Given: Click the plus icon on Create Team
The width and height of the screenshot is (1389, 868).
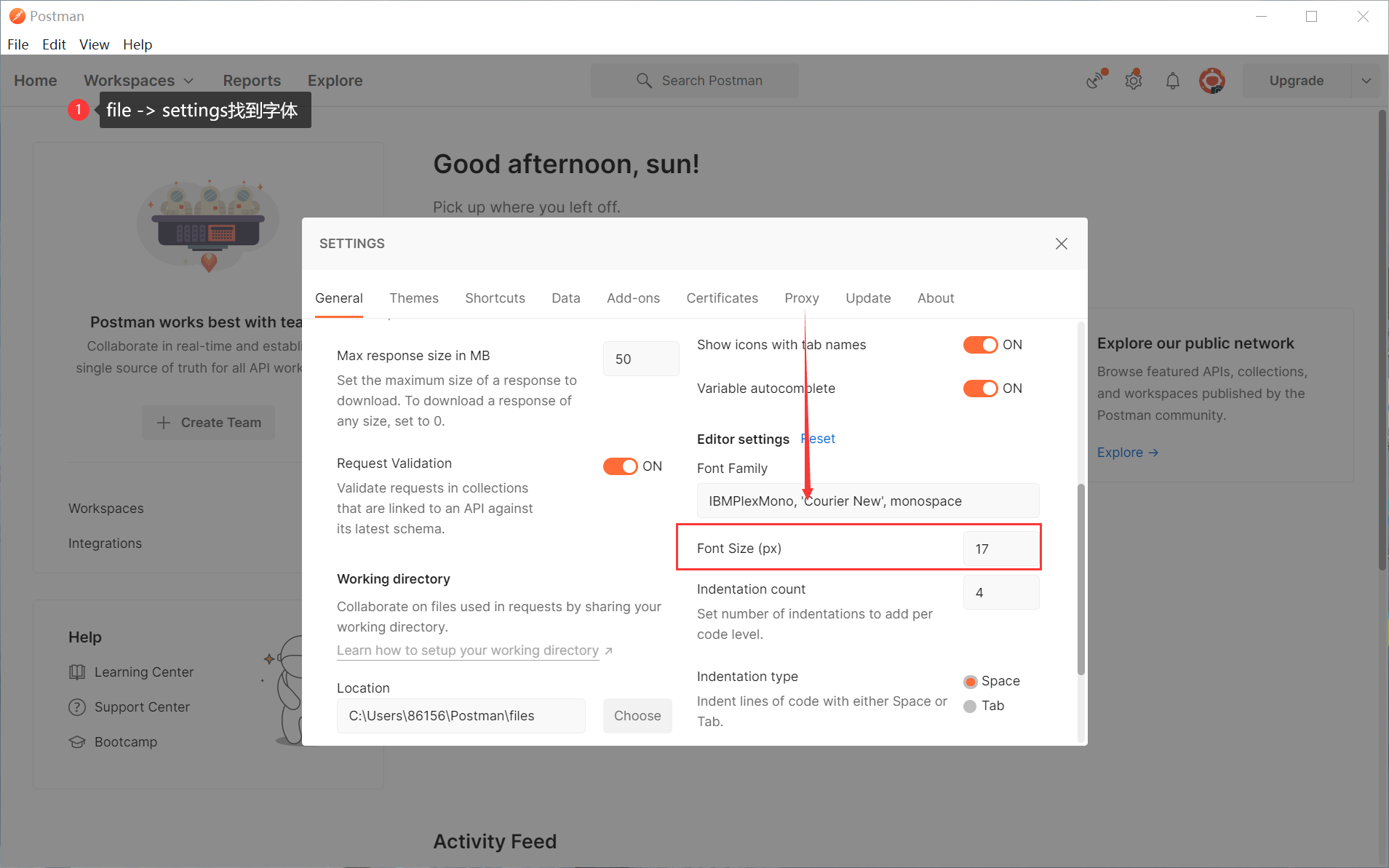Looking at the screenshot, I should pos(164,423).
